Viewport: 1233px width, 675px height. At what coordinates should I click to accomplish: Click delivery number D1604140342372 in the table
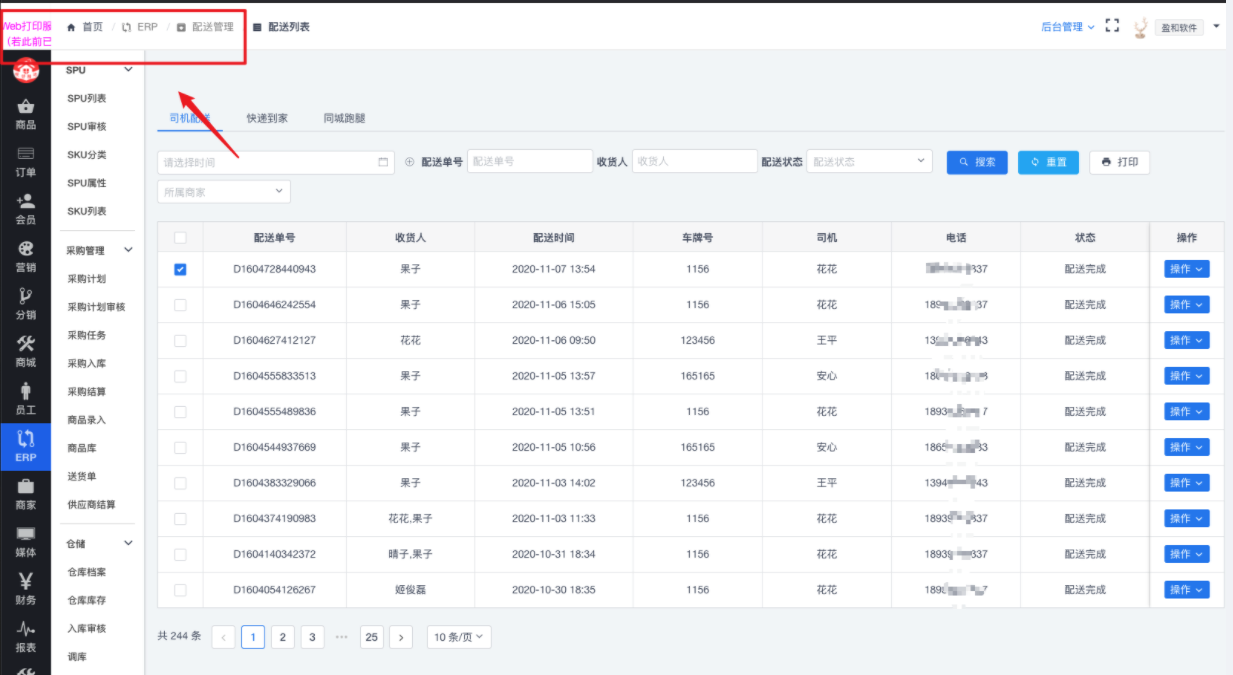point(274,554)
